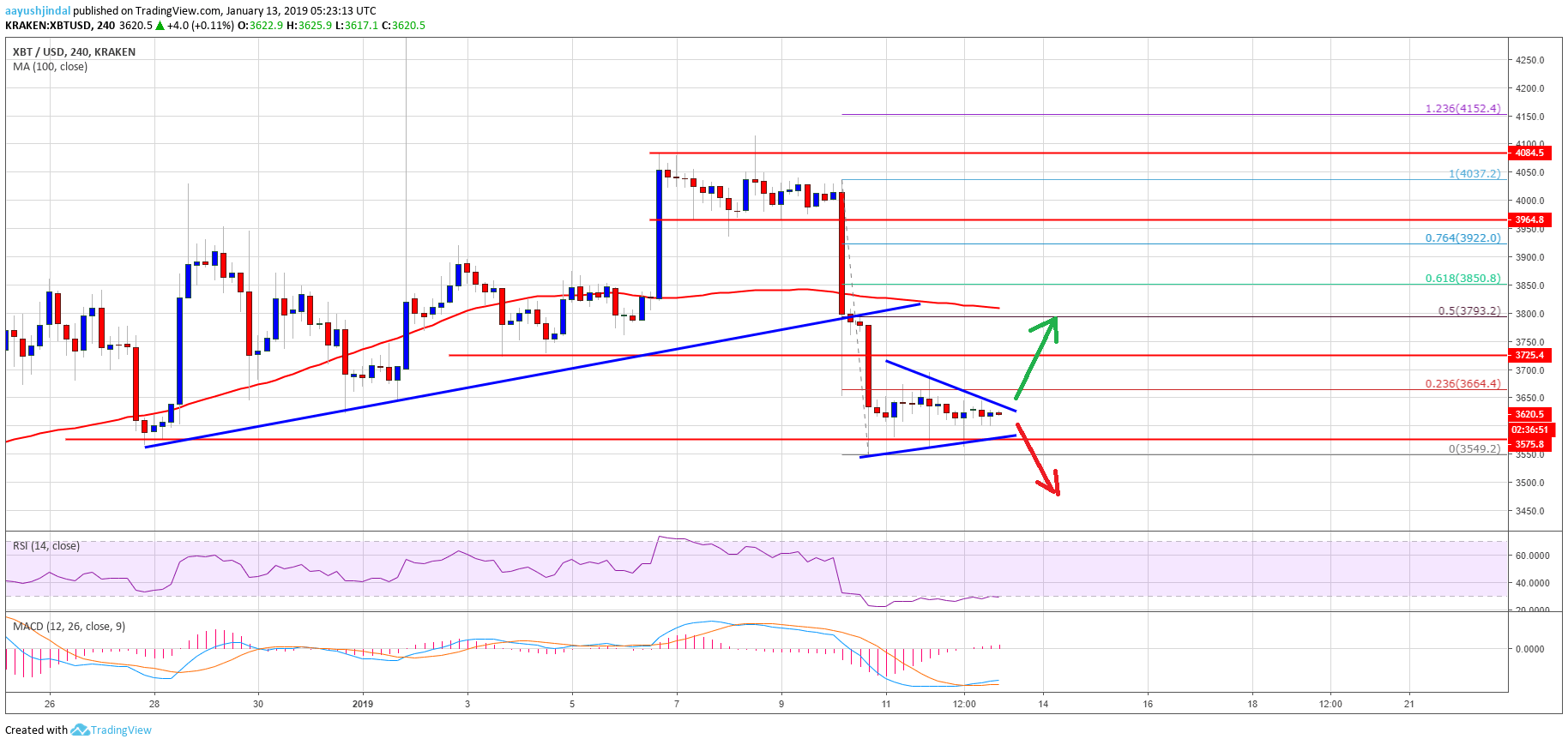Select the Fibonacci 1(4037.2) level label

click(1475, 173)
